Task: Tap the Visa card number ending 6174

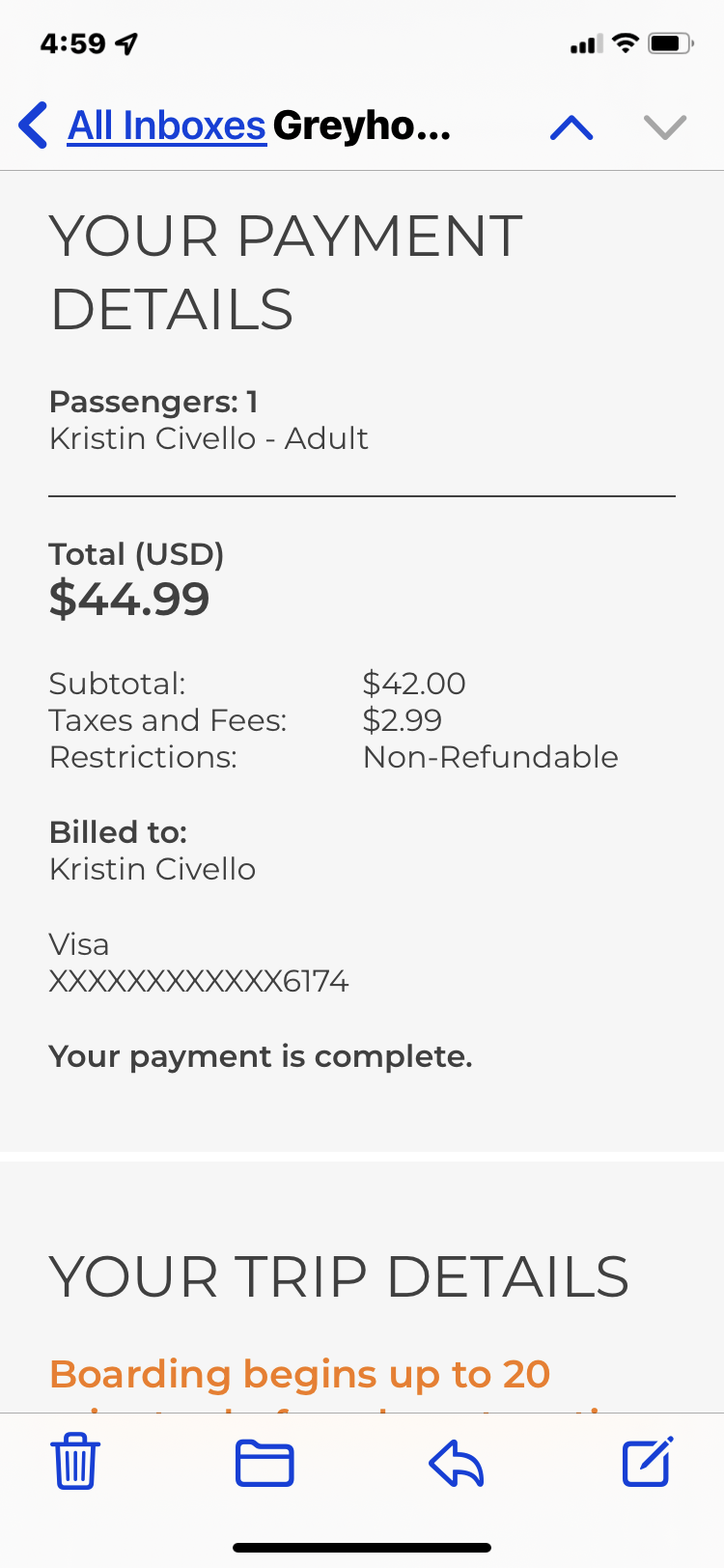Action: (x=199, y=982)
